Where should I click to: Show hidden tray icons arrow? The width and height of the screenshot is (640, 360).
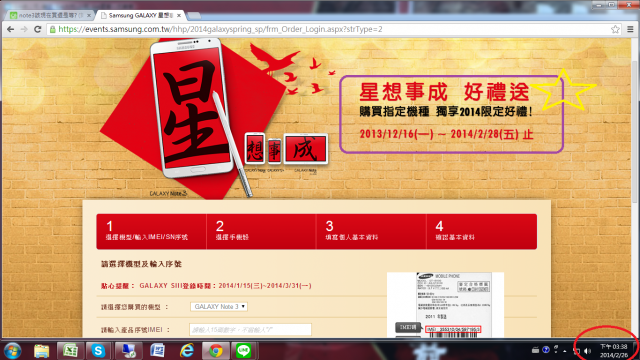click(x=565, y=351)
